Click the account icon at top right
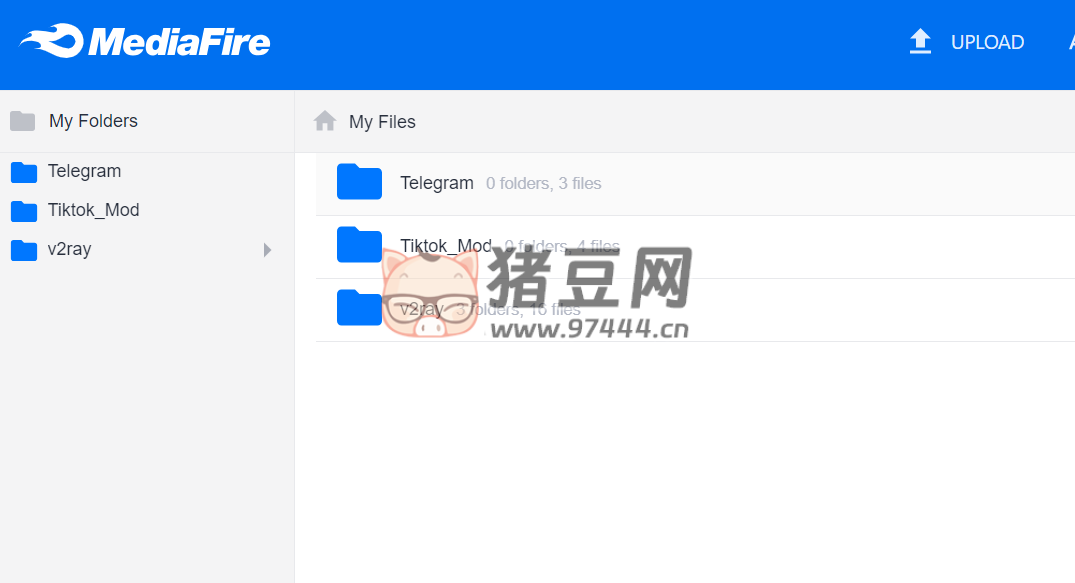Screen dimensions: 1075x583 point(1070,41)
